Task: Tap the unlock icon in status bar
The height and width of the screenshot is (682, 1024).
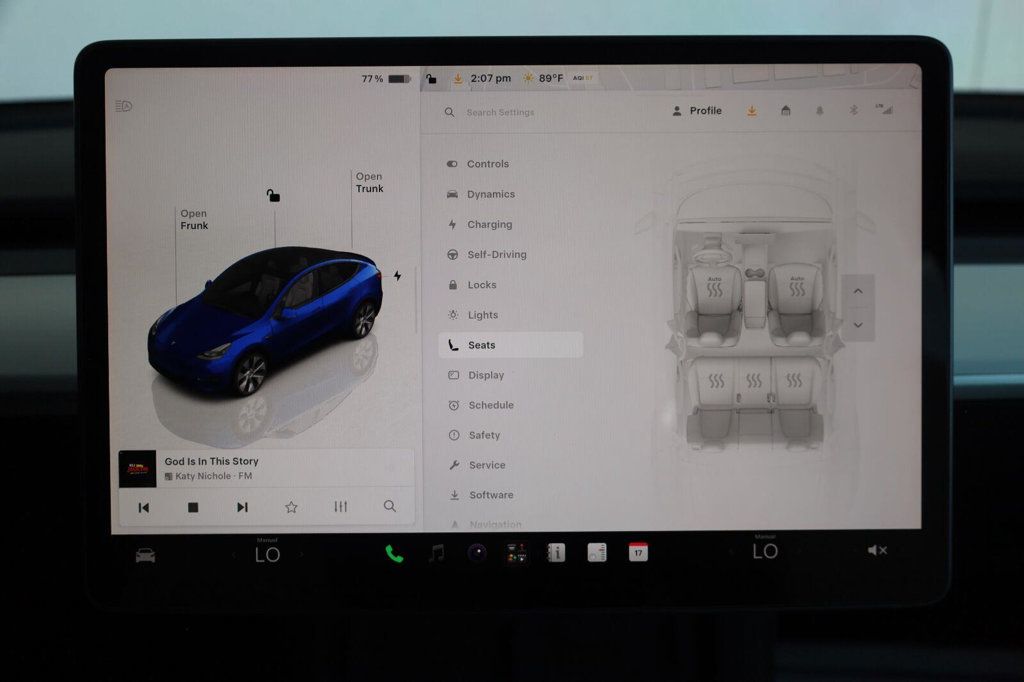Action: (x=432, y=79)
